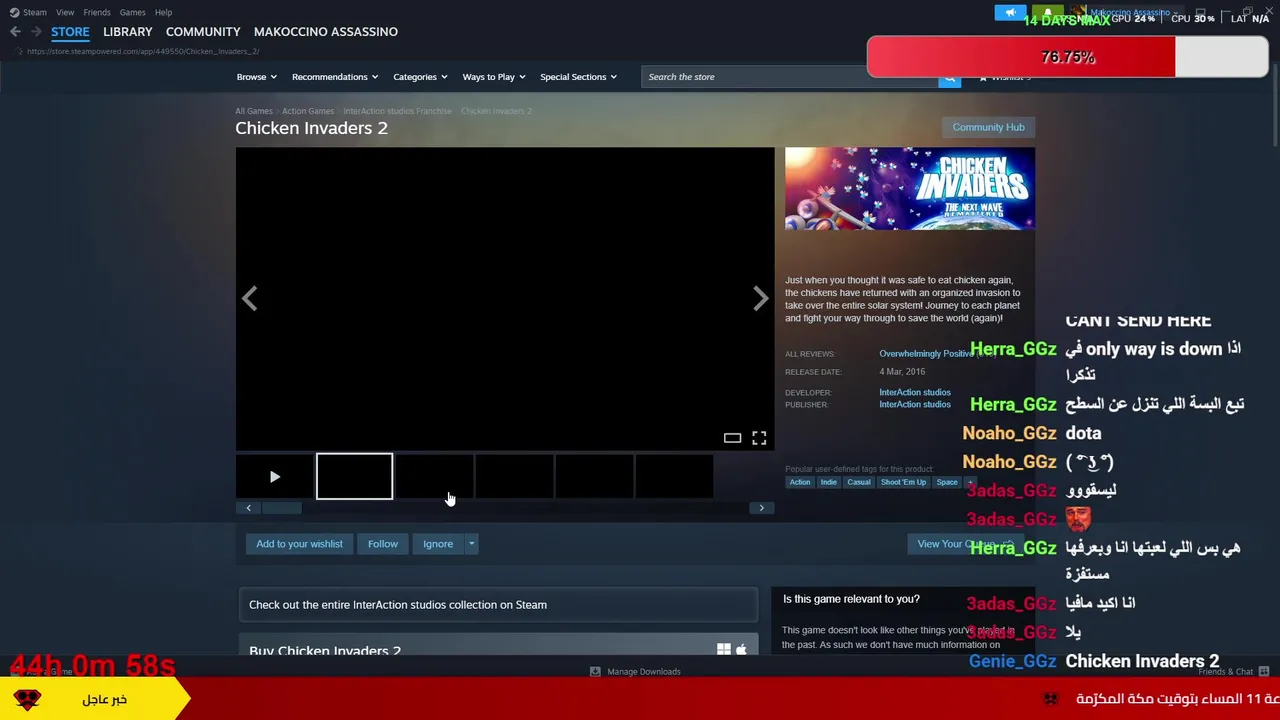Click the Steam logo menu icon
Screen dimensions: 1280x720
point(14,13)
